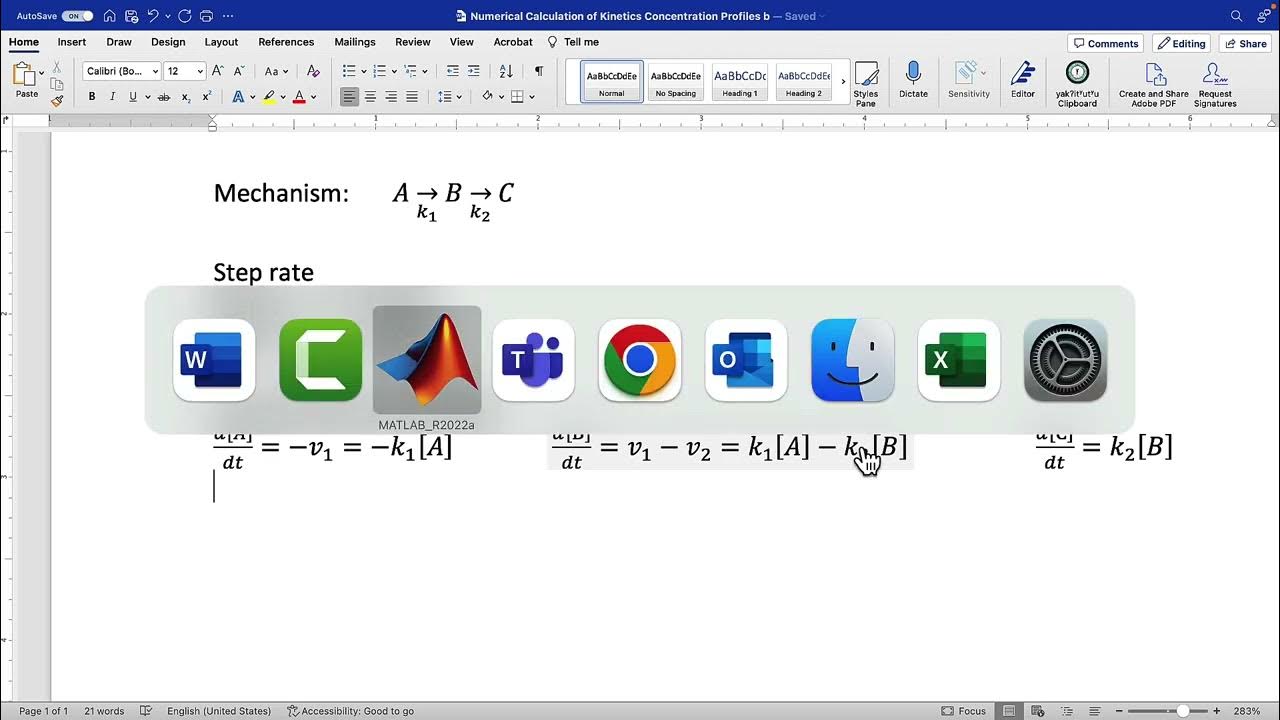Toggle Bold formatting
The height and width of the screenshot is (720, 1280).
[x=92, y=97]
